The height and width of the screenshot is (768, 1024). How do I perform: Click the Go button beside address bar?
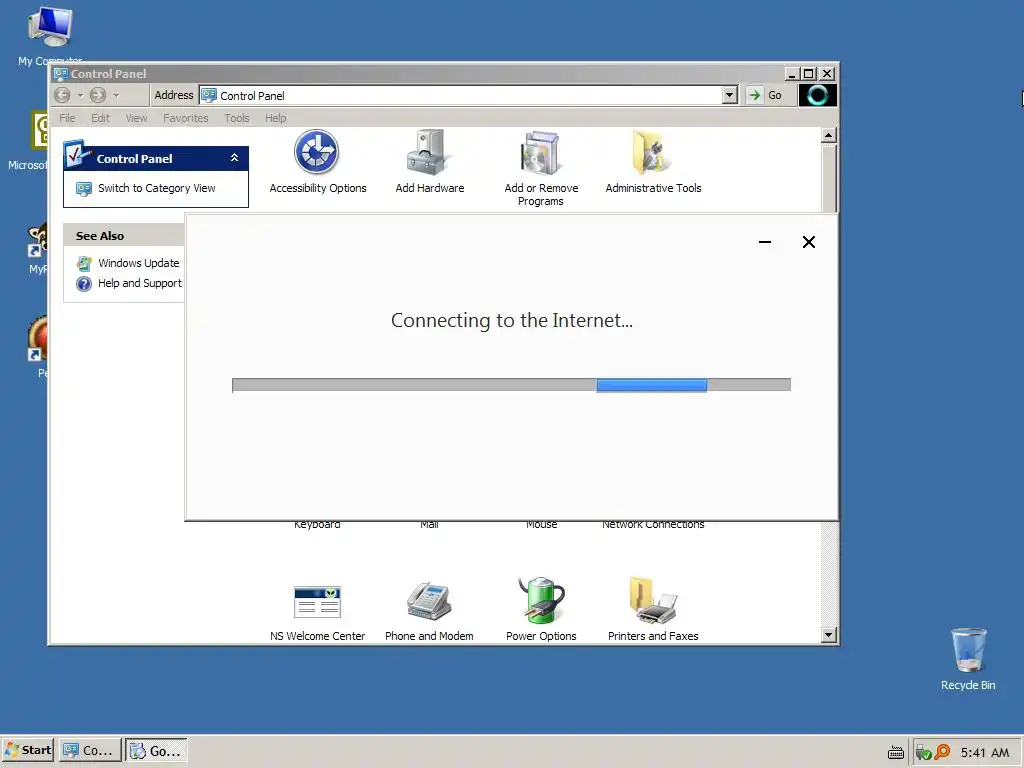(x=765, y=95)
